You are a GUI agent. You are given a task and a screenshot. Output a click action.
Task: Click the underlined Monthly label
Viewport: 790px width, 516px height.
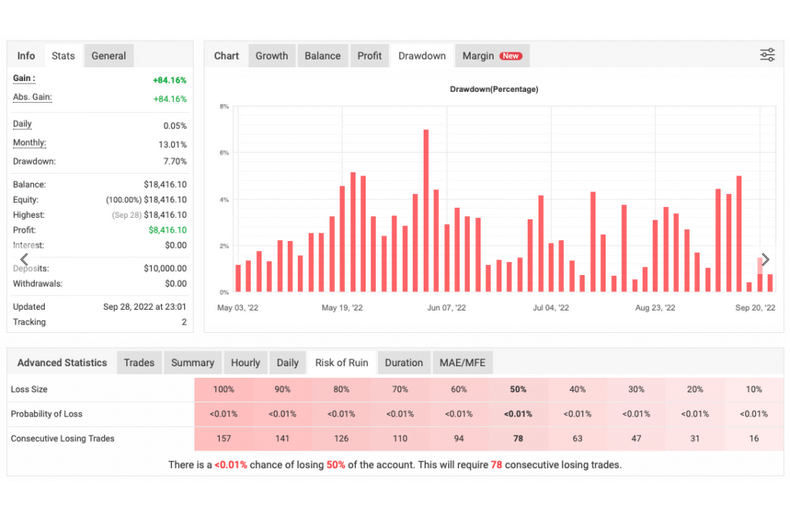click(x=29, y=143)
